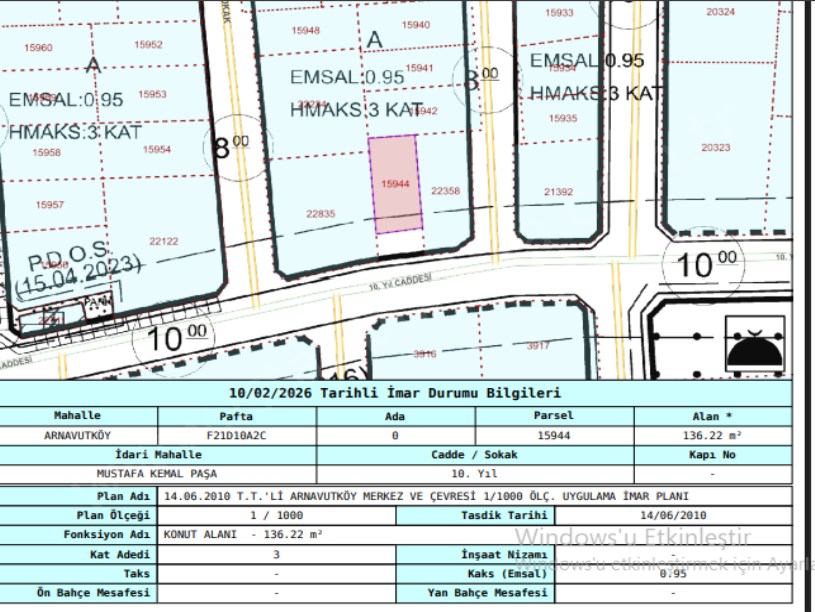The image size is (815, 612).
Task: Click the zone label A above EMSAL 0.95
Action: 375,38
